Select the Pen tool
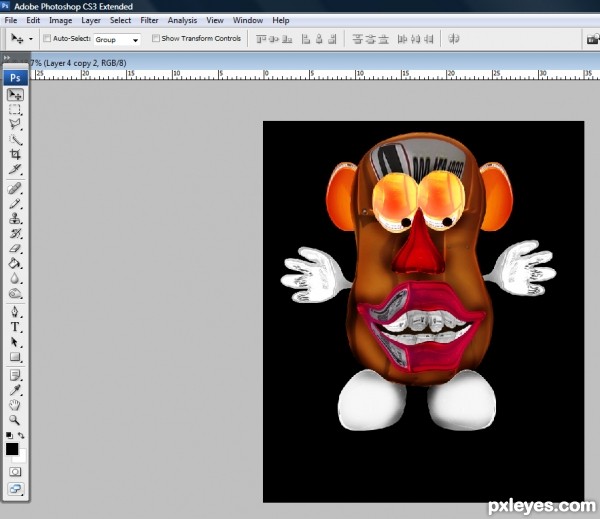The image size is (600, 519). [15, 312]
